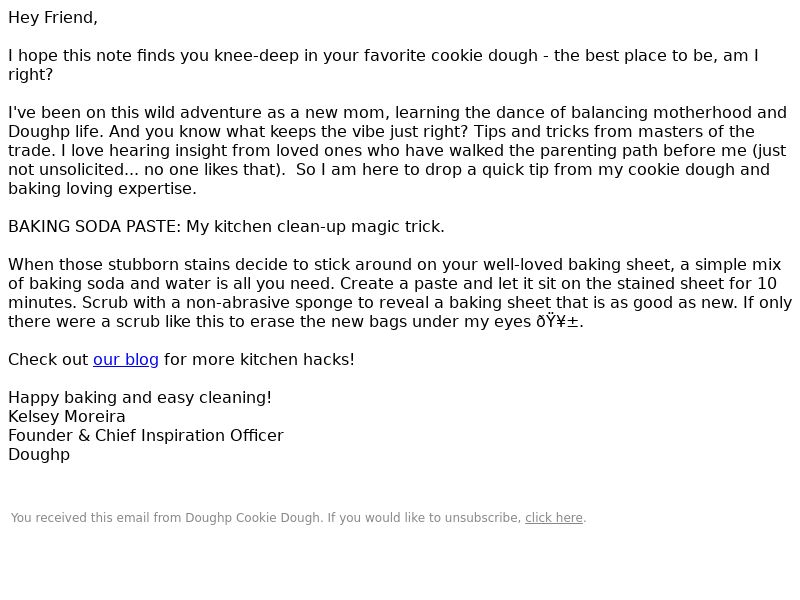The width and height of the screenshot is (800, 600).
Task: Click 'baking loving expertise.' ending line
Action: (x=102, y=189)
